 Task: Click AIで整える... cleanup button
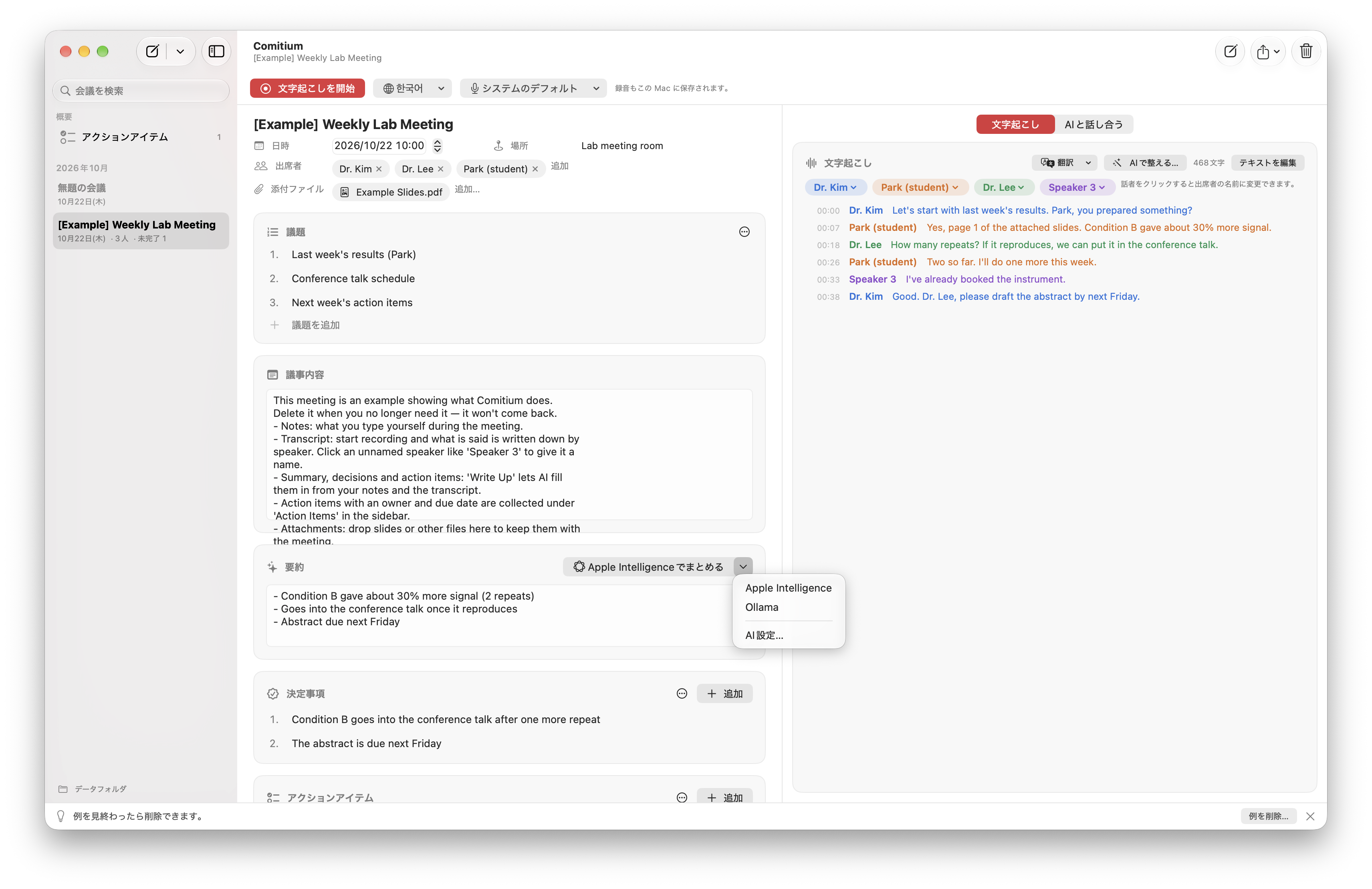click(1145, 163)
